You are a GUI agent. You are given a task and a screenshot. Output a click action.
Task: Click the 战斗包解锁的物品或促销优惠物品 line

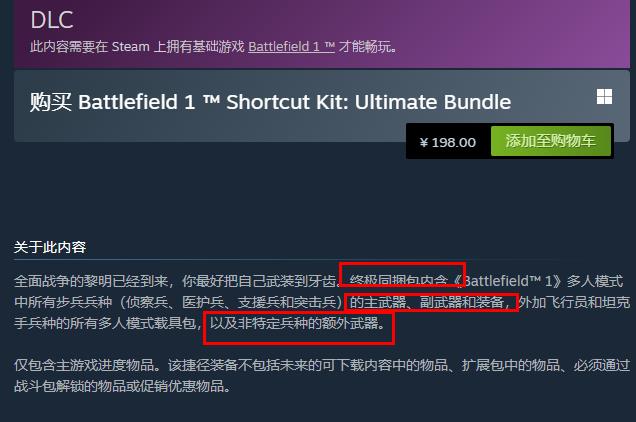coord(122,386)
